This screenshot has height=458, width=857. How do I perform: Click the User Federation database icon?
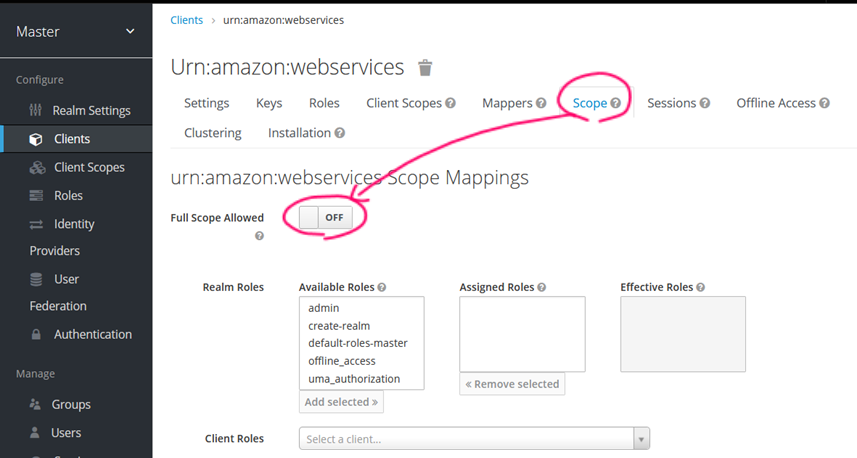pos(36,279)
